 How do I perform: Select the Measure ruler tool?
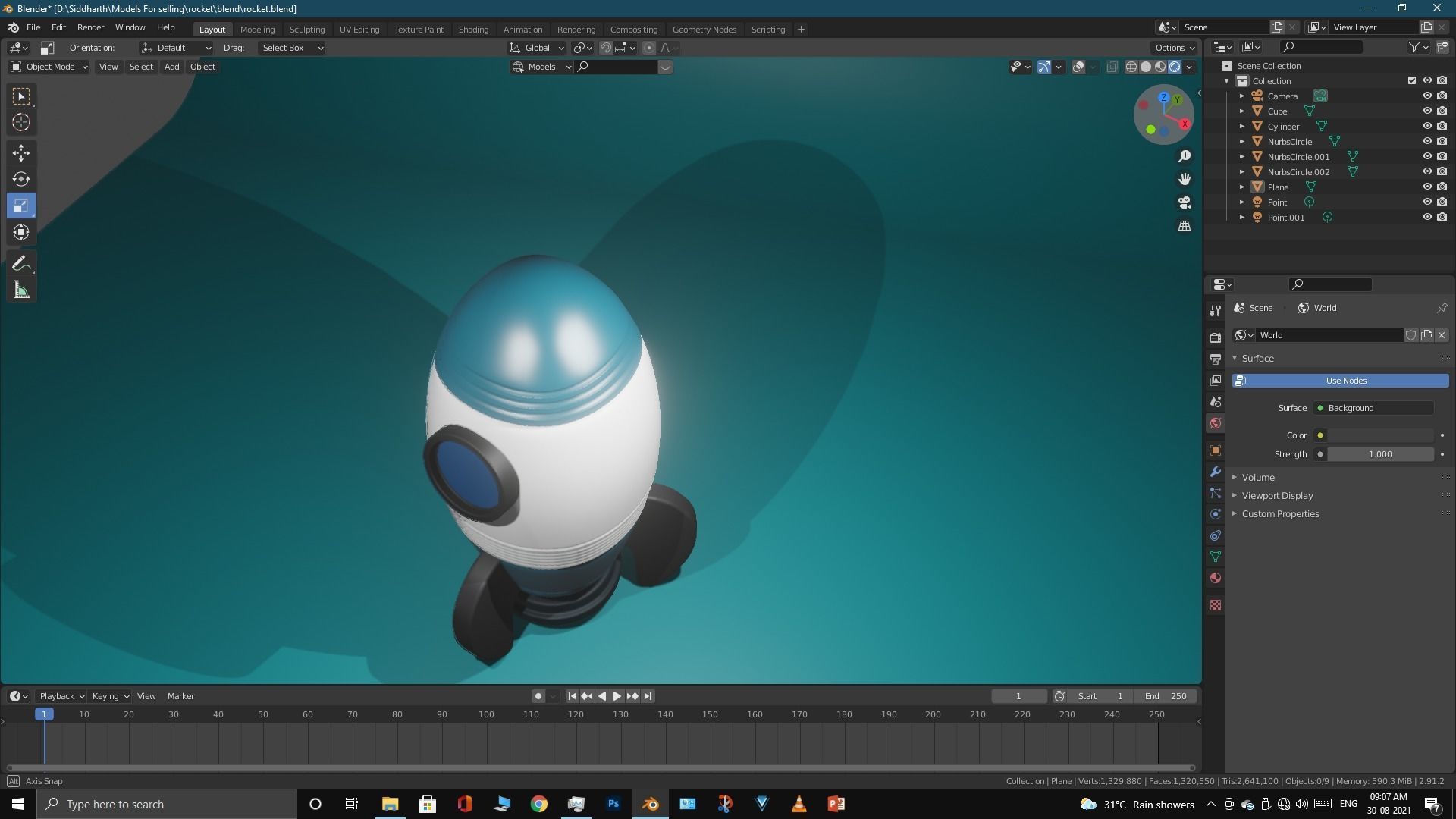coord(21,290)
